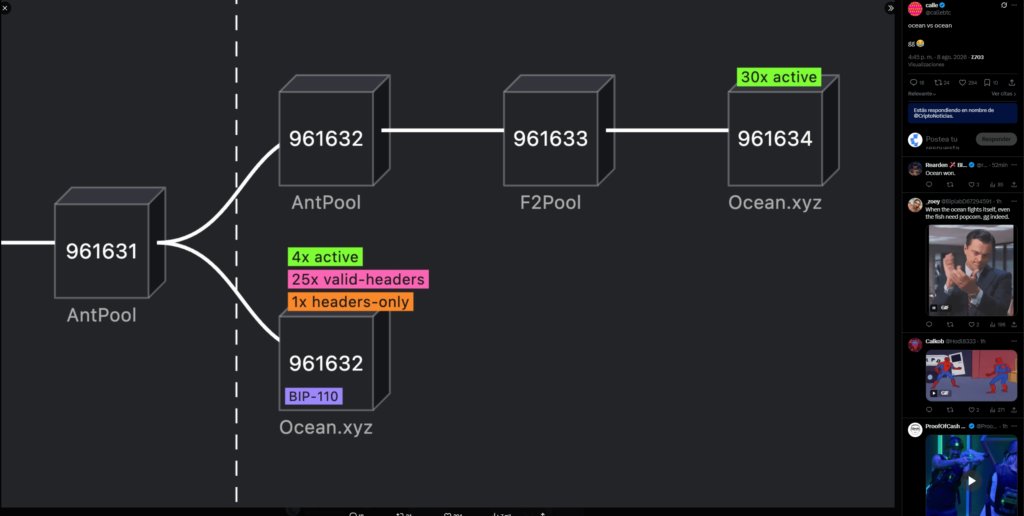This screenshot has width=1024, height=516.
Task: Open the Relevante sort dropdown
Action: (x=922, y=94)
